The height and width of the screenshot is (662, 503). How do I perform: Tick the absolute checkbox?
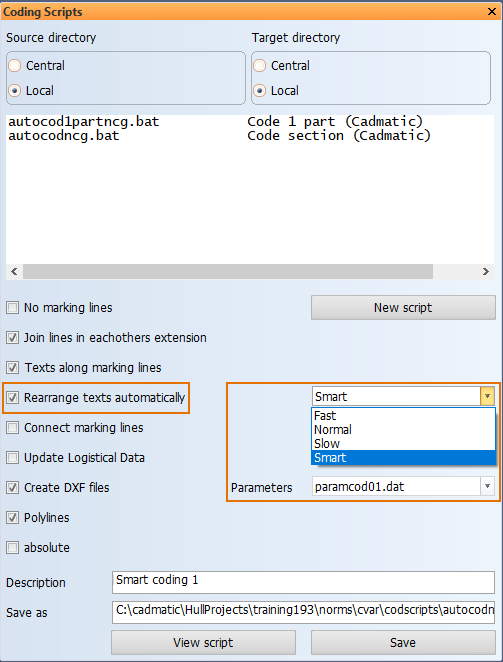13,548
